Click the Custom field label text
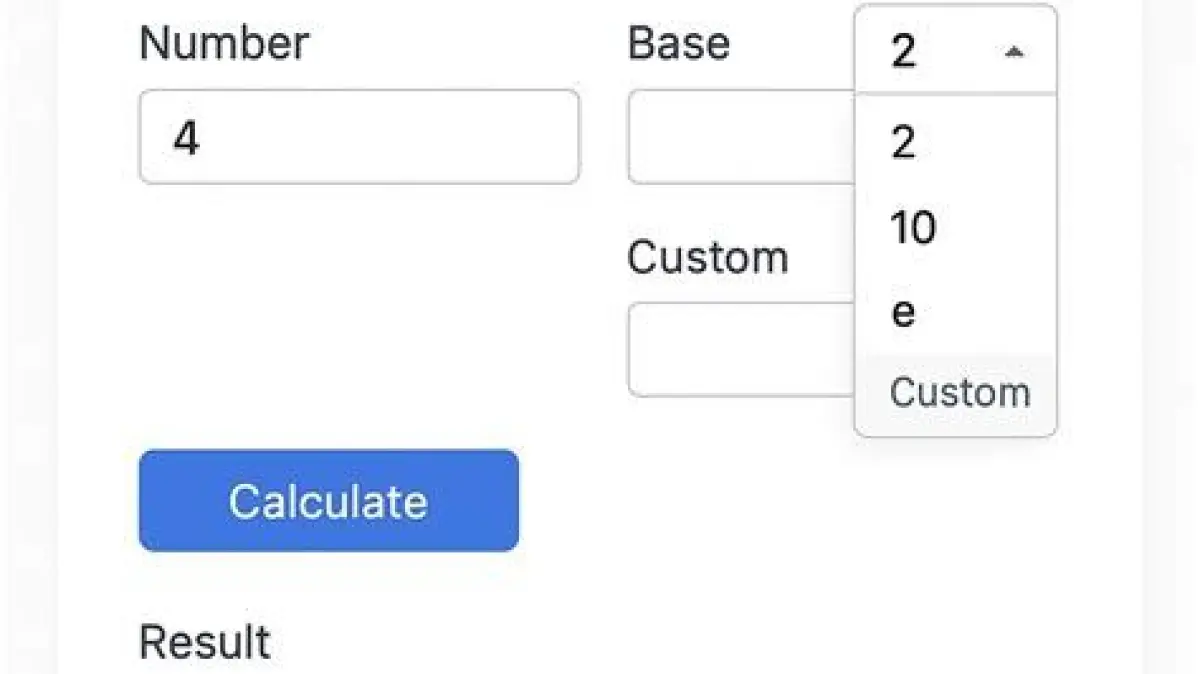 click(707, 257)
